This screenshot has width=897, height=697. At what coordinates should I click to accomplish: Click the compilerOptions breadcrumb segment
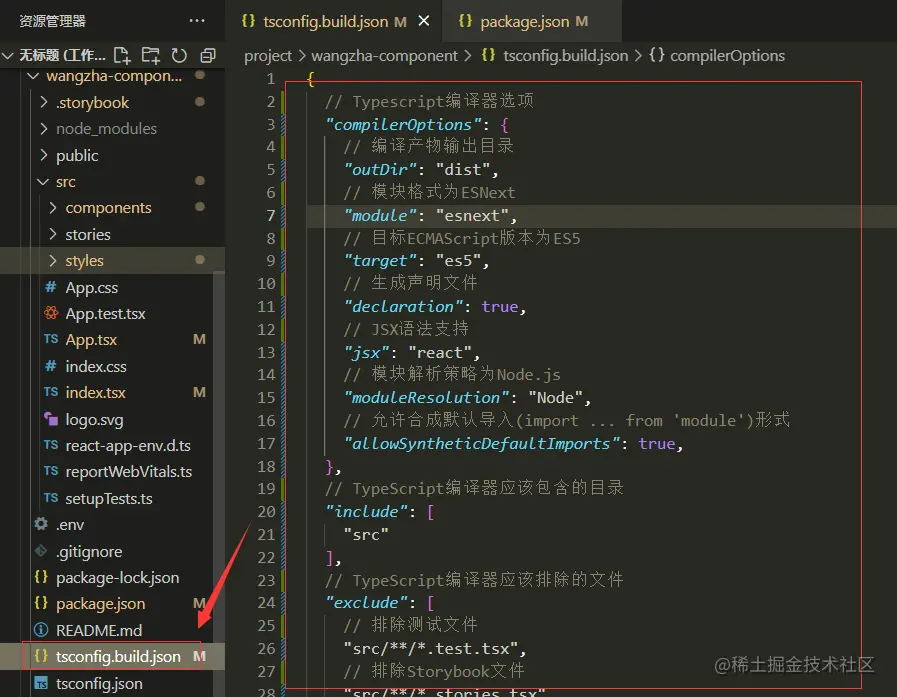click(727, 56)
